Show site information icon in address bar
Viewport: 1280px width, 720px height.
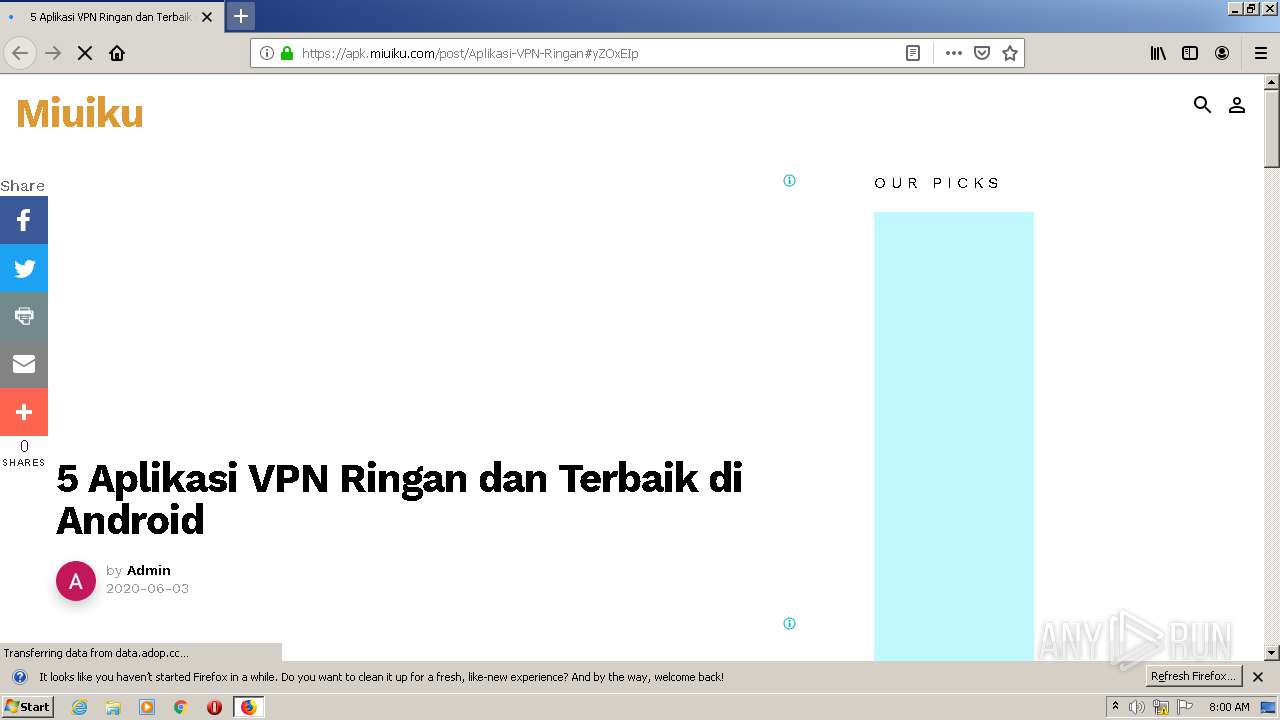[x=267, y=53]
